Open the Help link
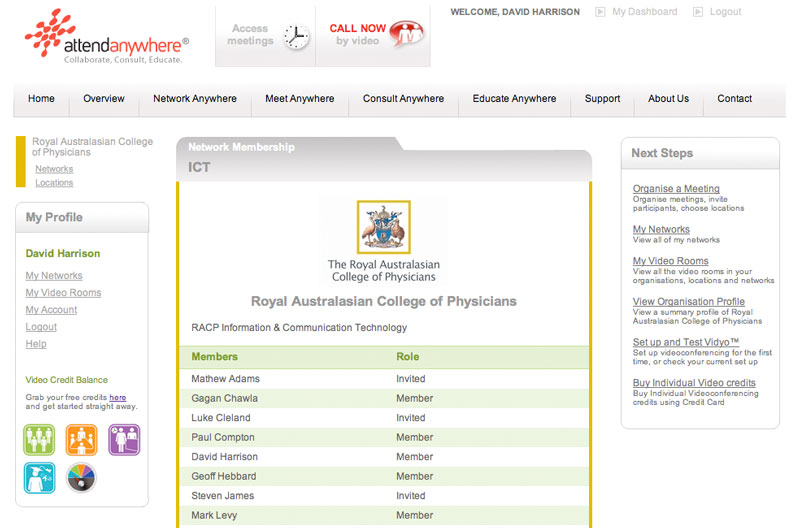This screenshot has width=800, height=528. coord(36,344)
